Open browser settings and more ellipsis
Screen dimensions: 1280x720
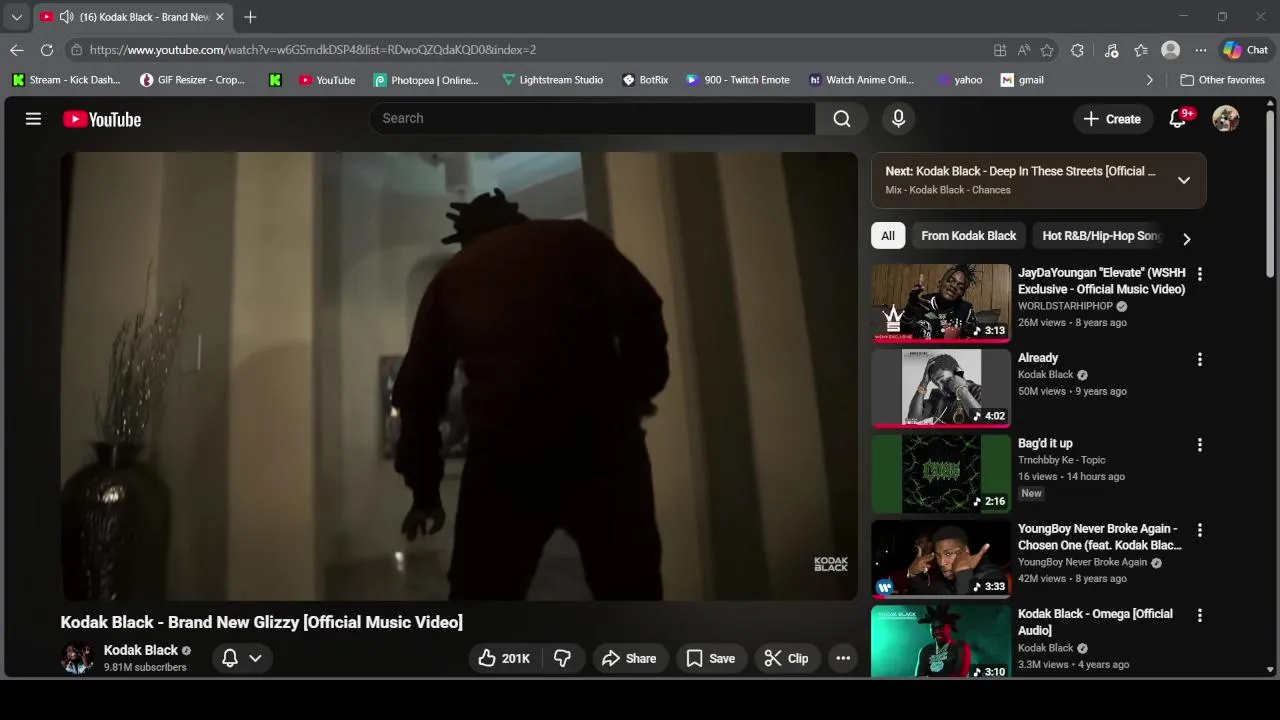point(1201,50)
